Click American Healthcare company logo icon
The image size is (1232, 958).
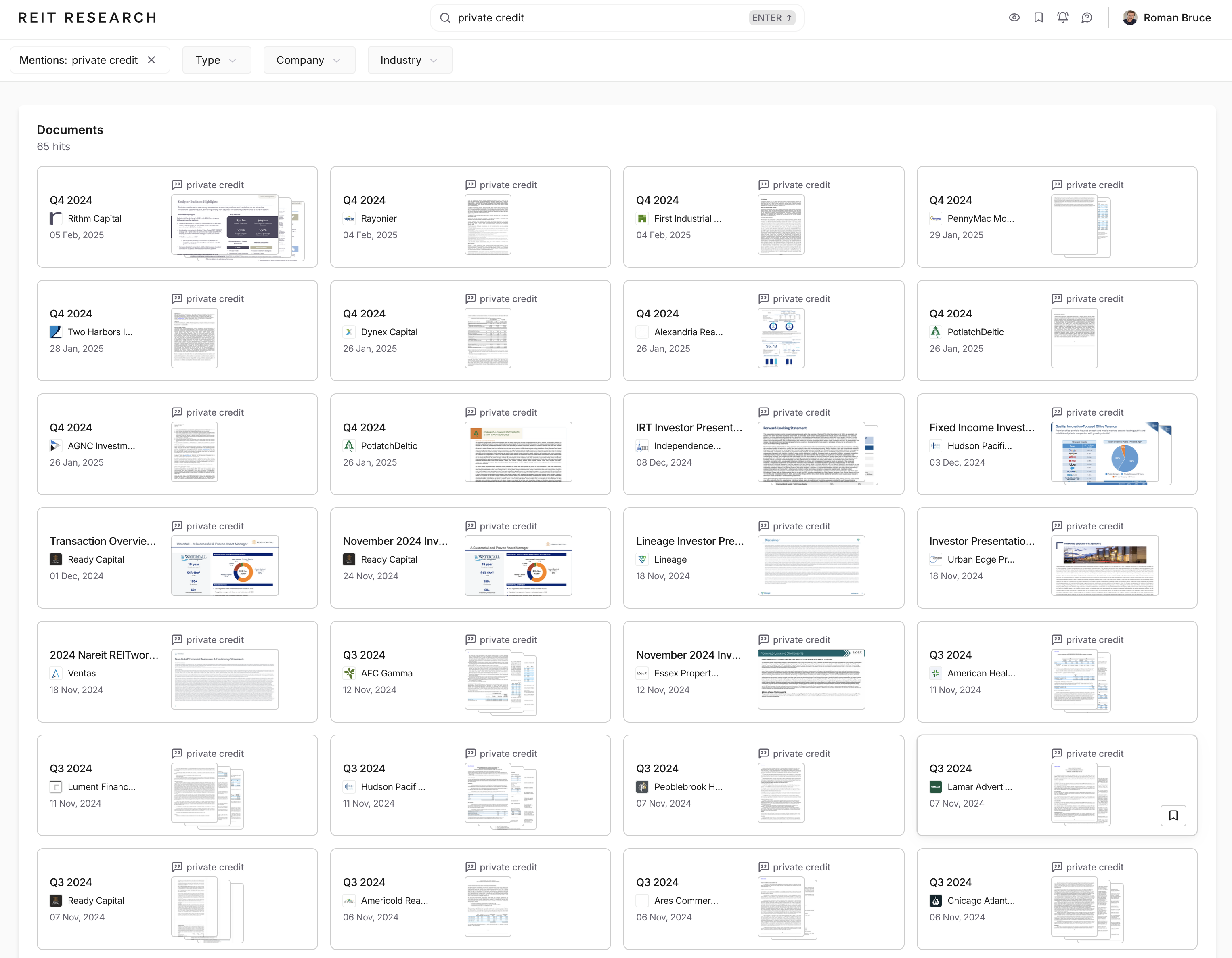(936, 674)
